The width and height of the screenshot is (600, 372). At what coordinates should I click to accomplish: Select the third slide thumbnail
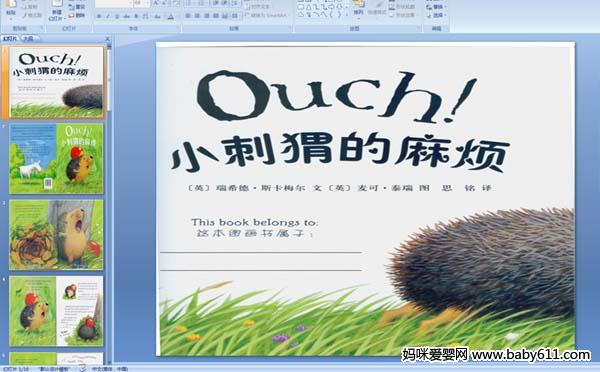pos(56,234)
